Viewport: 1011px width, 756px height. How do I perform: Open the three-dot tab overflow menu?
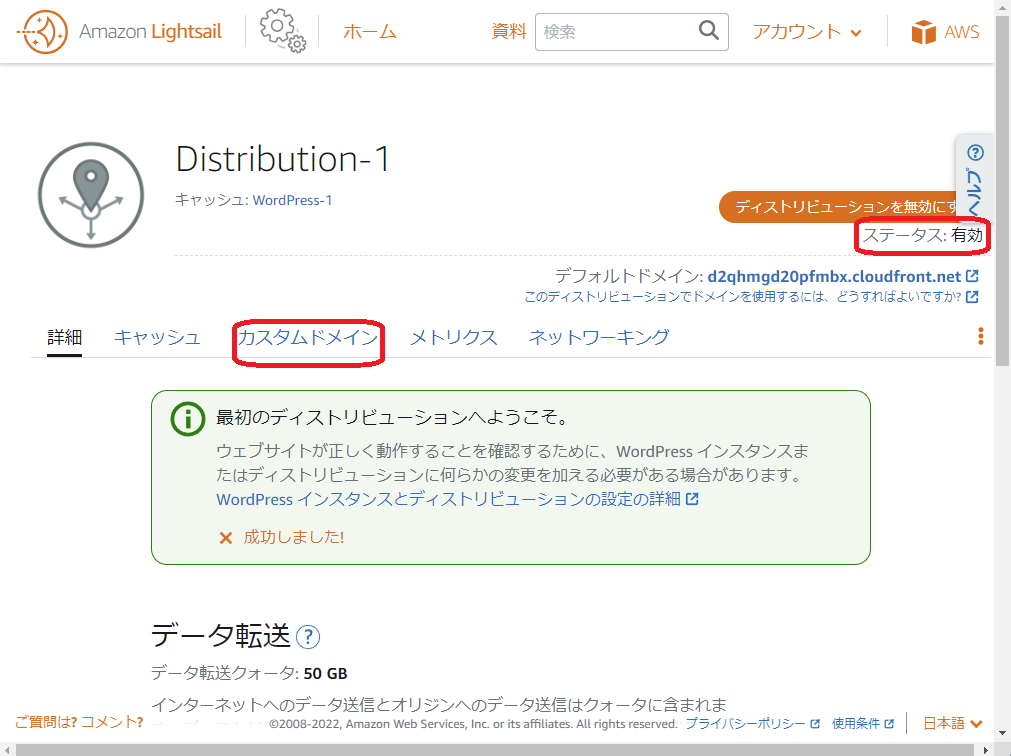click(981, 336)
